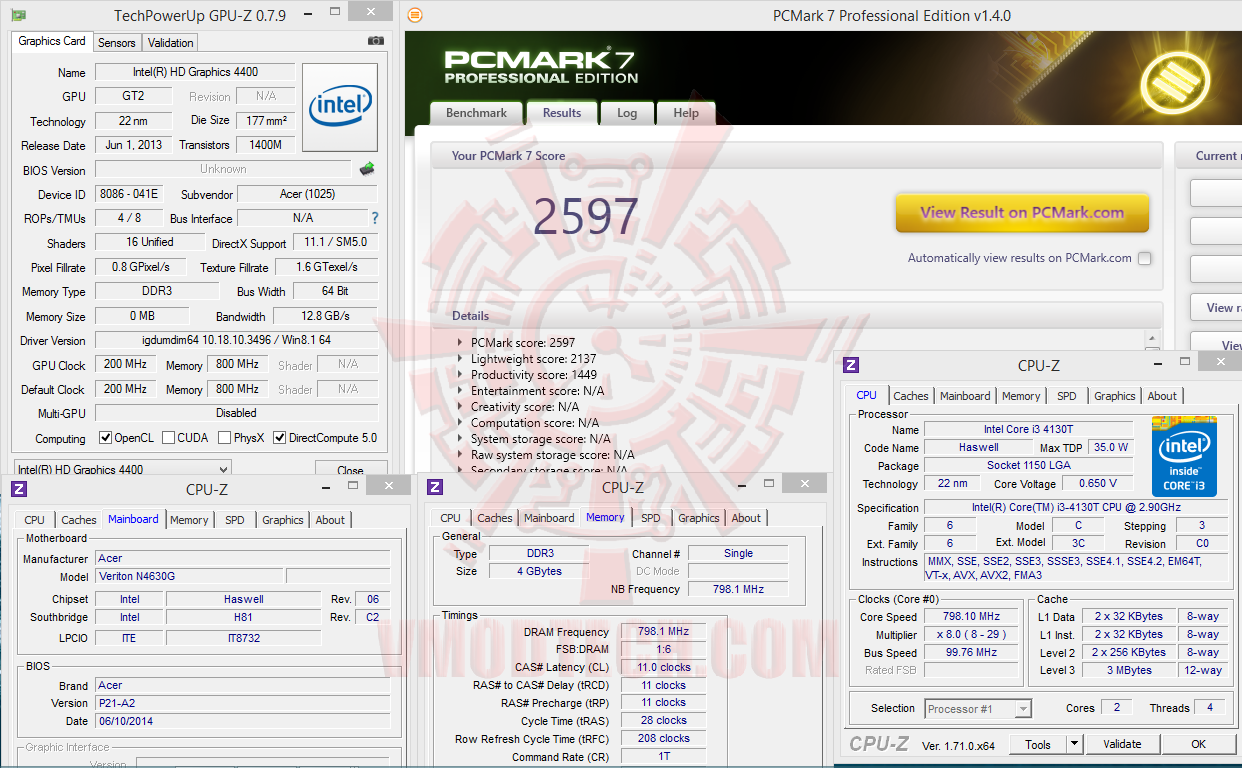Enable automatically view results on PCMark.com
Viewport: 1242px width, 768px height.
coord(1144,258)
